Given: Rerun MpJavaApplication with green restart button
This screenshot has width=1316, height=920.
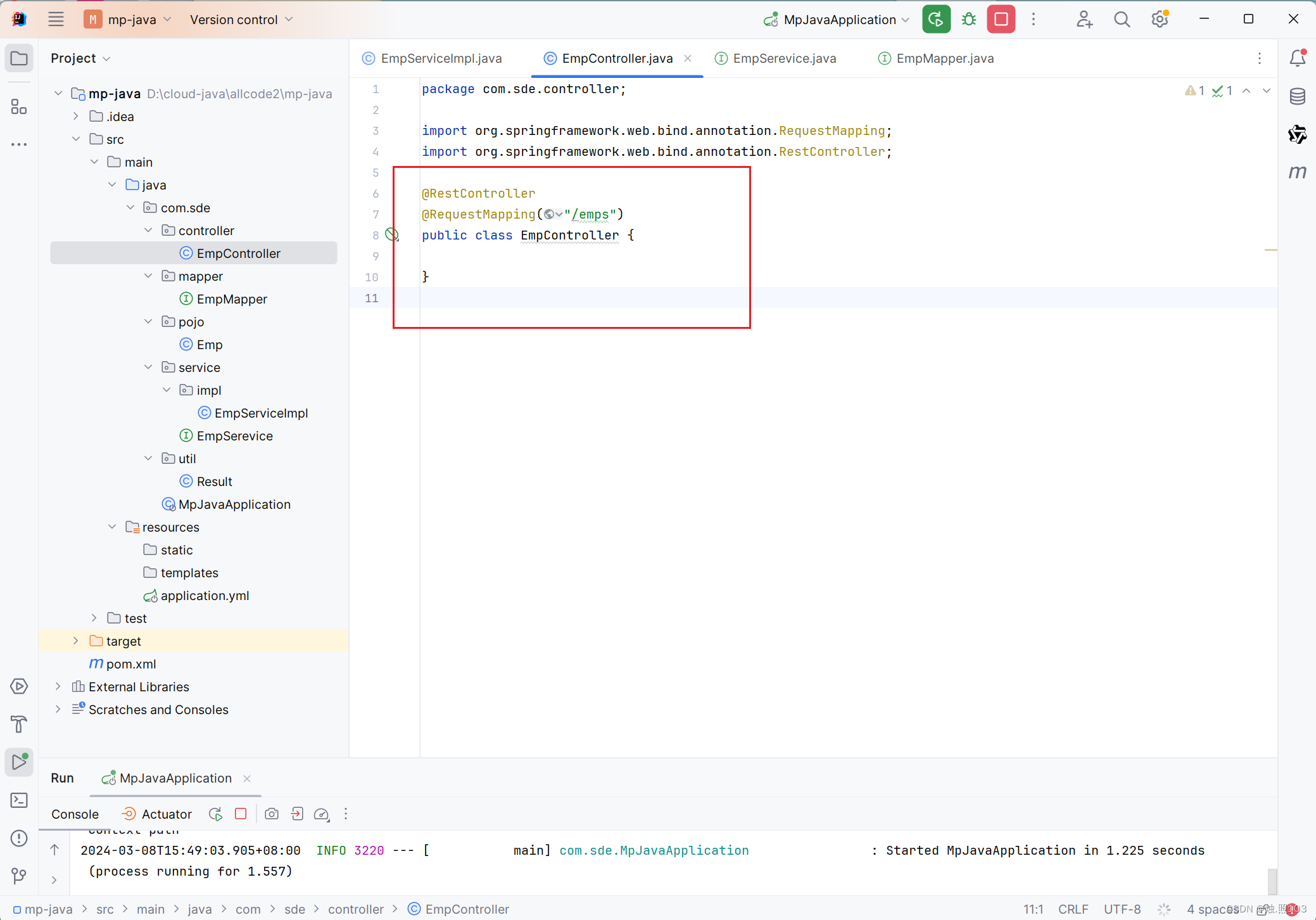Looking at the screenshot, I should point(936,20).
